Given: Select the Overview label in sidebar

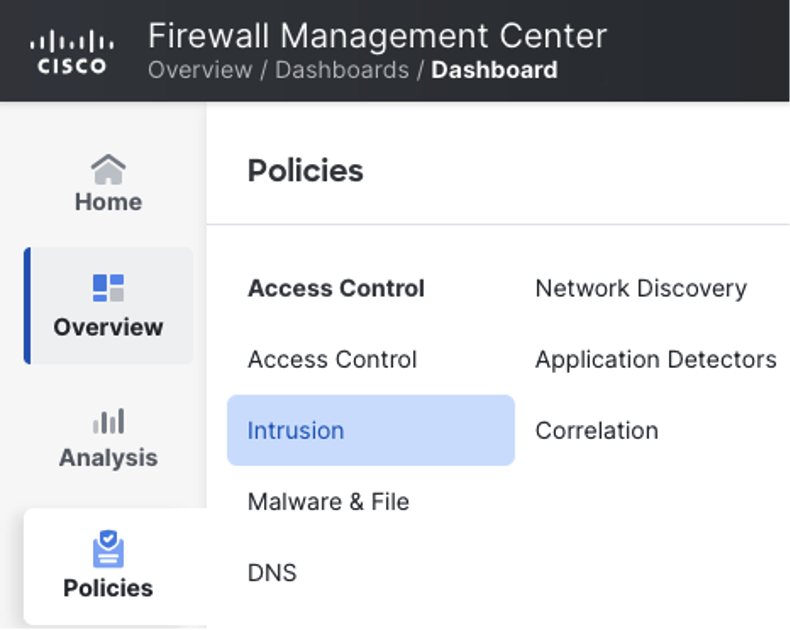Looking at the screenshot, I should (108, 327).
